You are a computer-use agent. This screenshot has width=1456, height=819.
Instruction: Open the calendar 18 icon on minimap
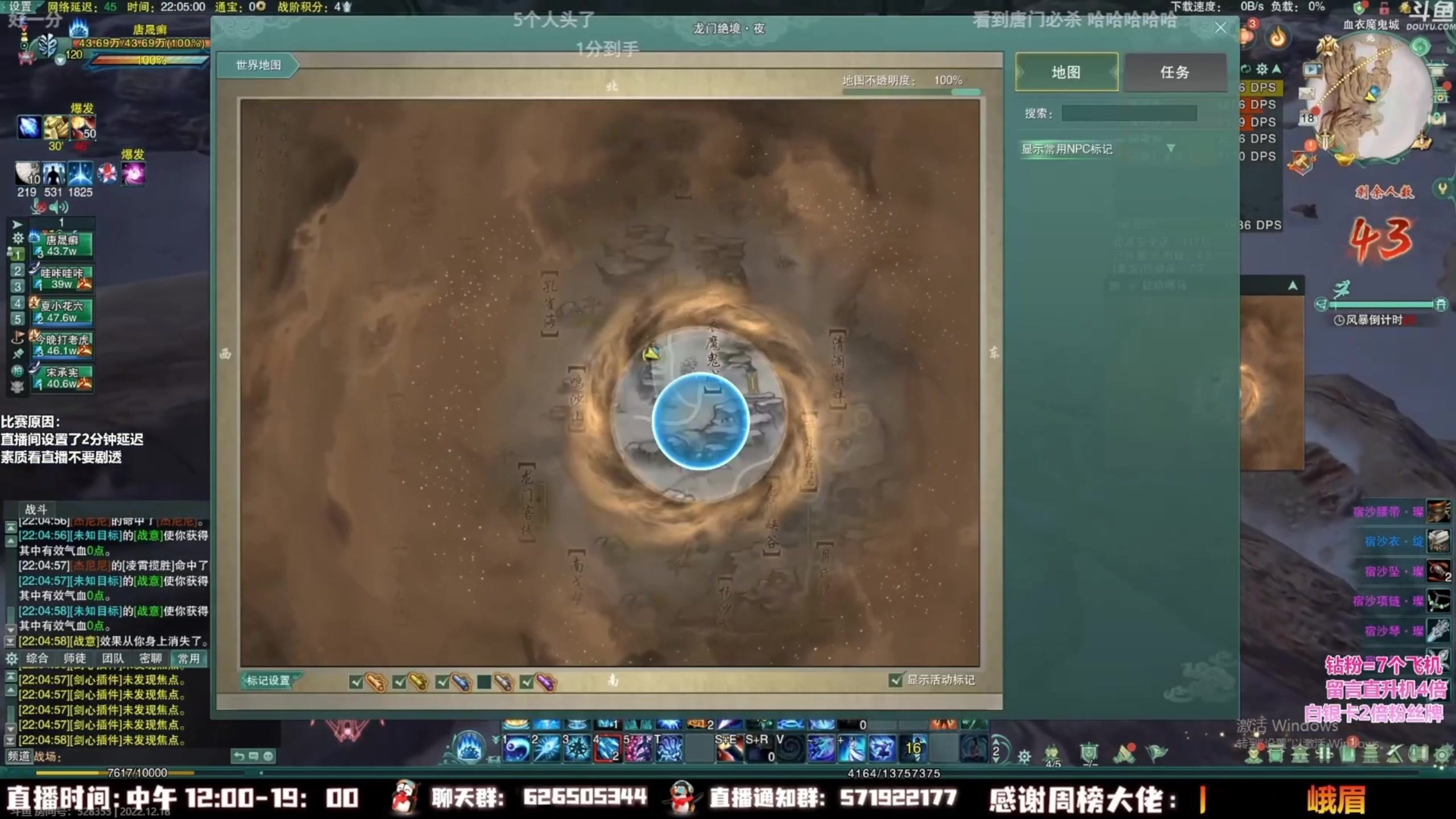click(1307, 118)
